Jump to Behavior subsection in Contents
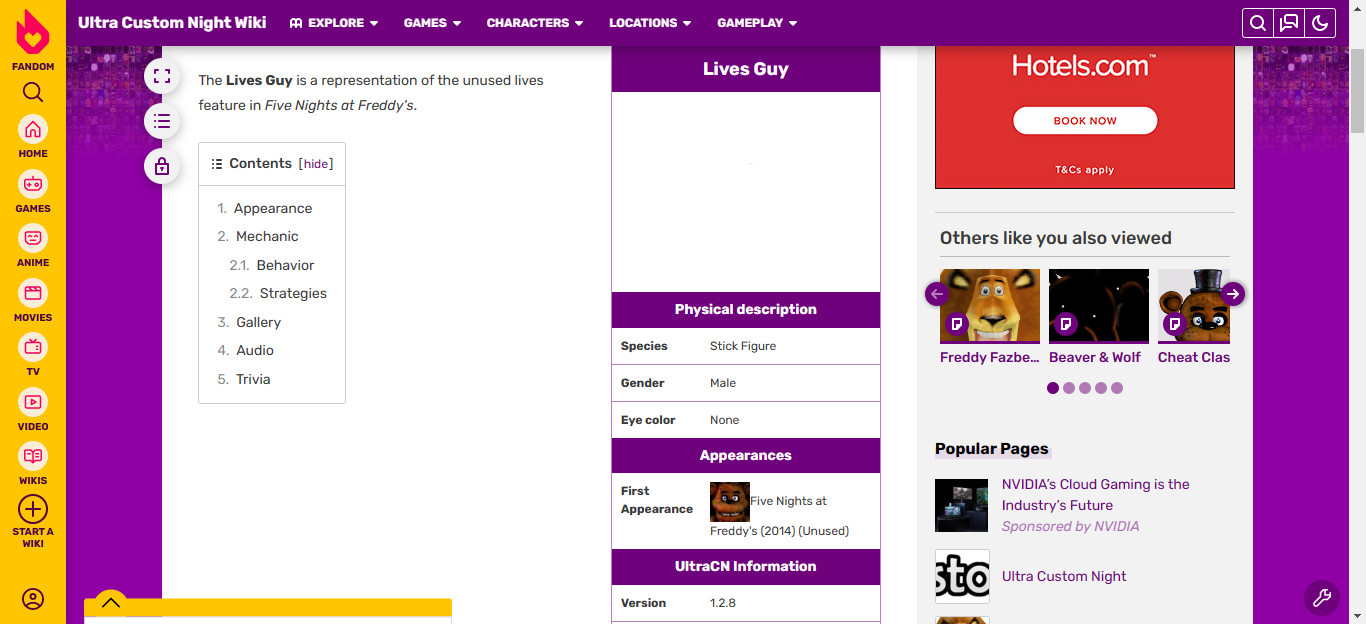Screen dimensions: 1366x624 tap(285, 265)
